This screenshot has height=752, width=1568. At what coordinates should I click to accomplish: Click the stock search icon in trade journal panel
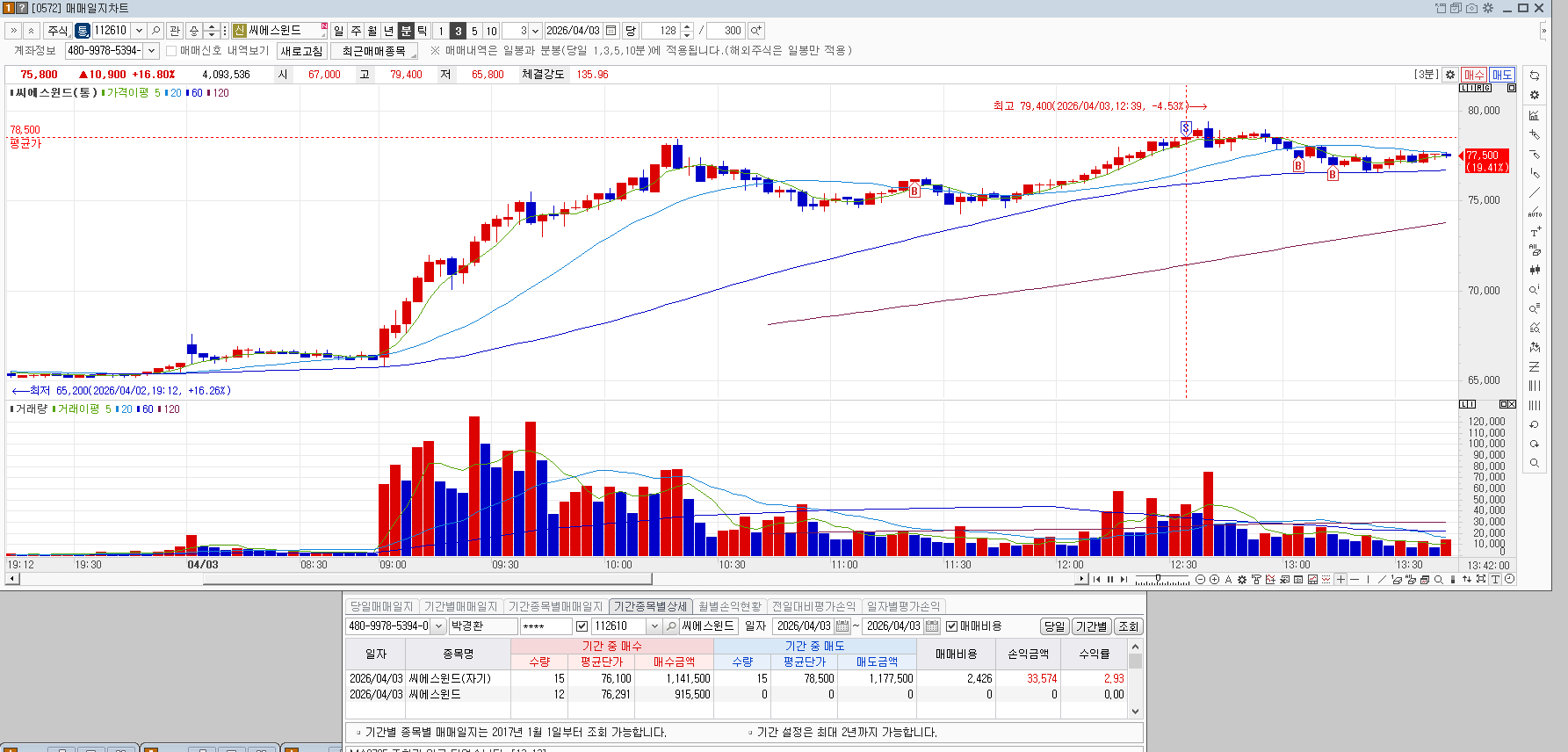tap(671, 626)
